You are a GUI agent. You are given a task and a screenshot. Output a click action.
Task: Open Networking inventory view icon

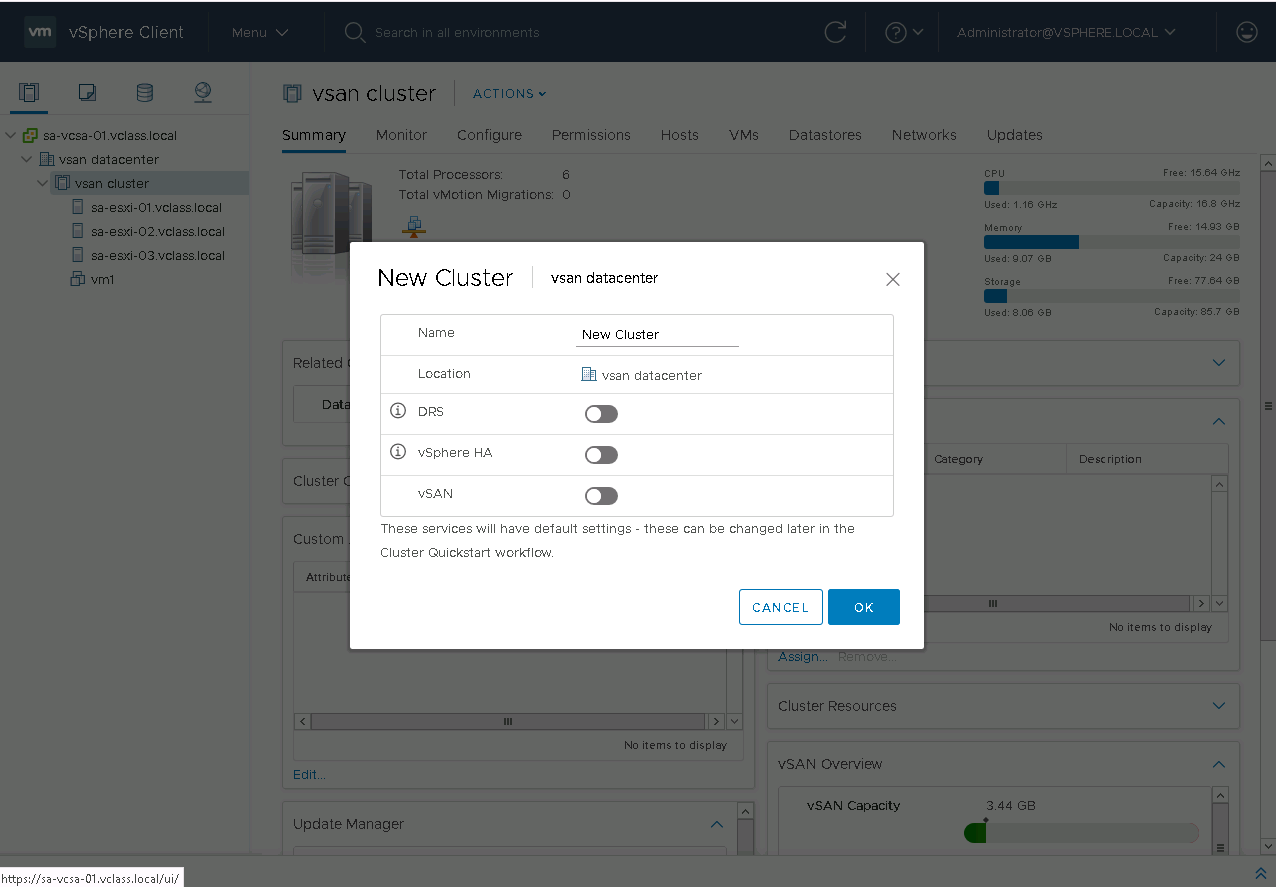pos(203,93)
